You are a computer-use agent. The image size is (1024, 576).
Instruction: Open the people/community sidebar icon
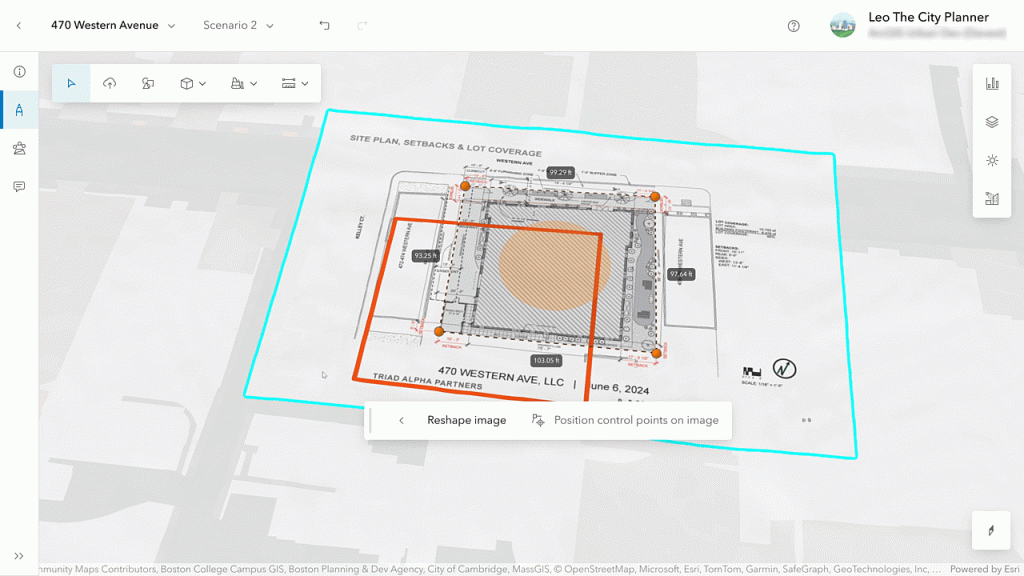click(20, 148)
